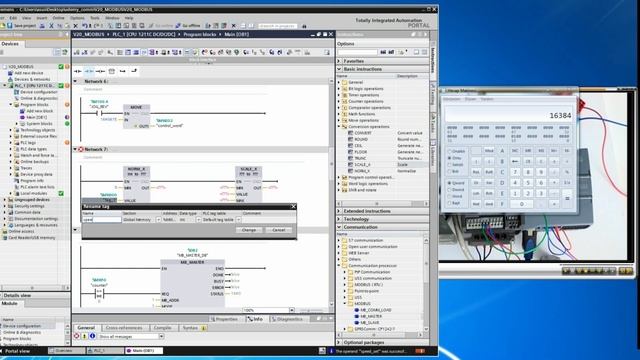Open the Edit menu in TIA Portal
640x360 pixels.
[13, 18]
